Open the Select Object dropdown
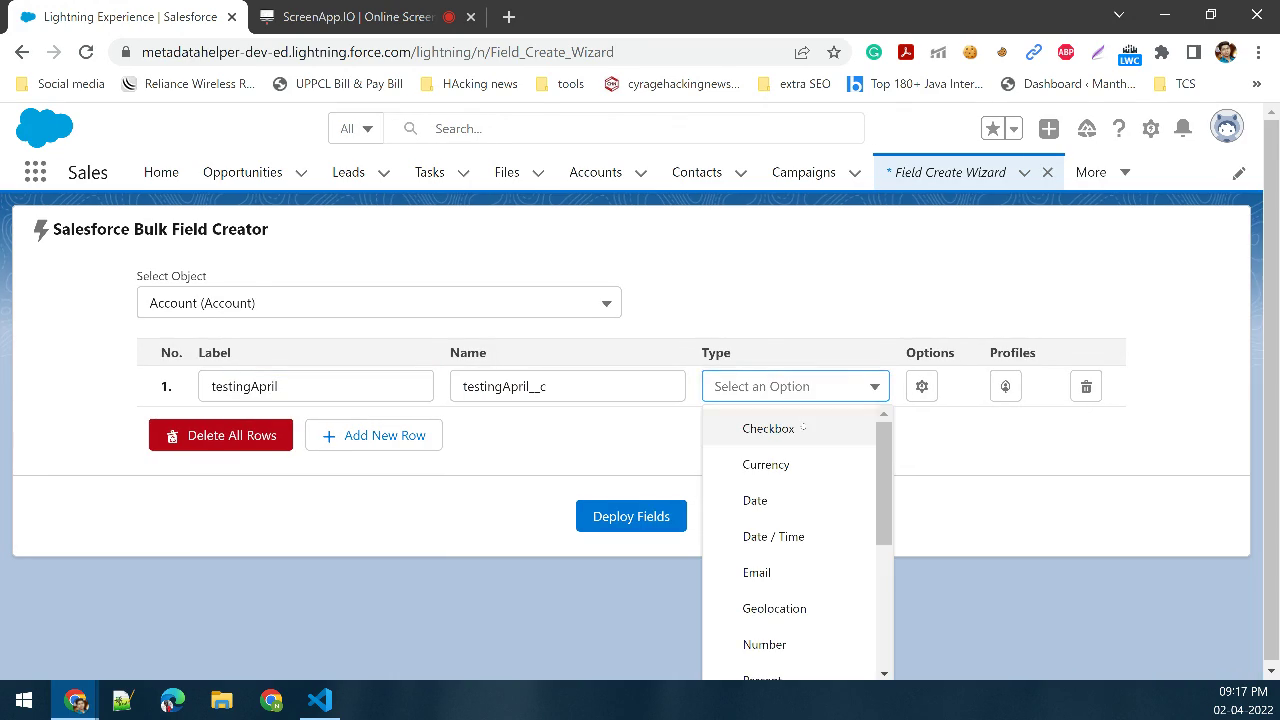Image resolution: width=1280 pixels, height=720 pixels. coord(379,302)
